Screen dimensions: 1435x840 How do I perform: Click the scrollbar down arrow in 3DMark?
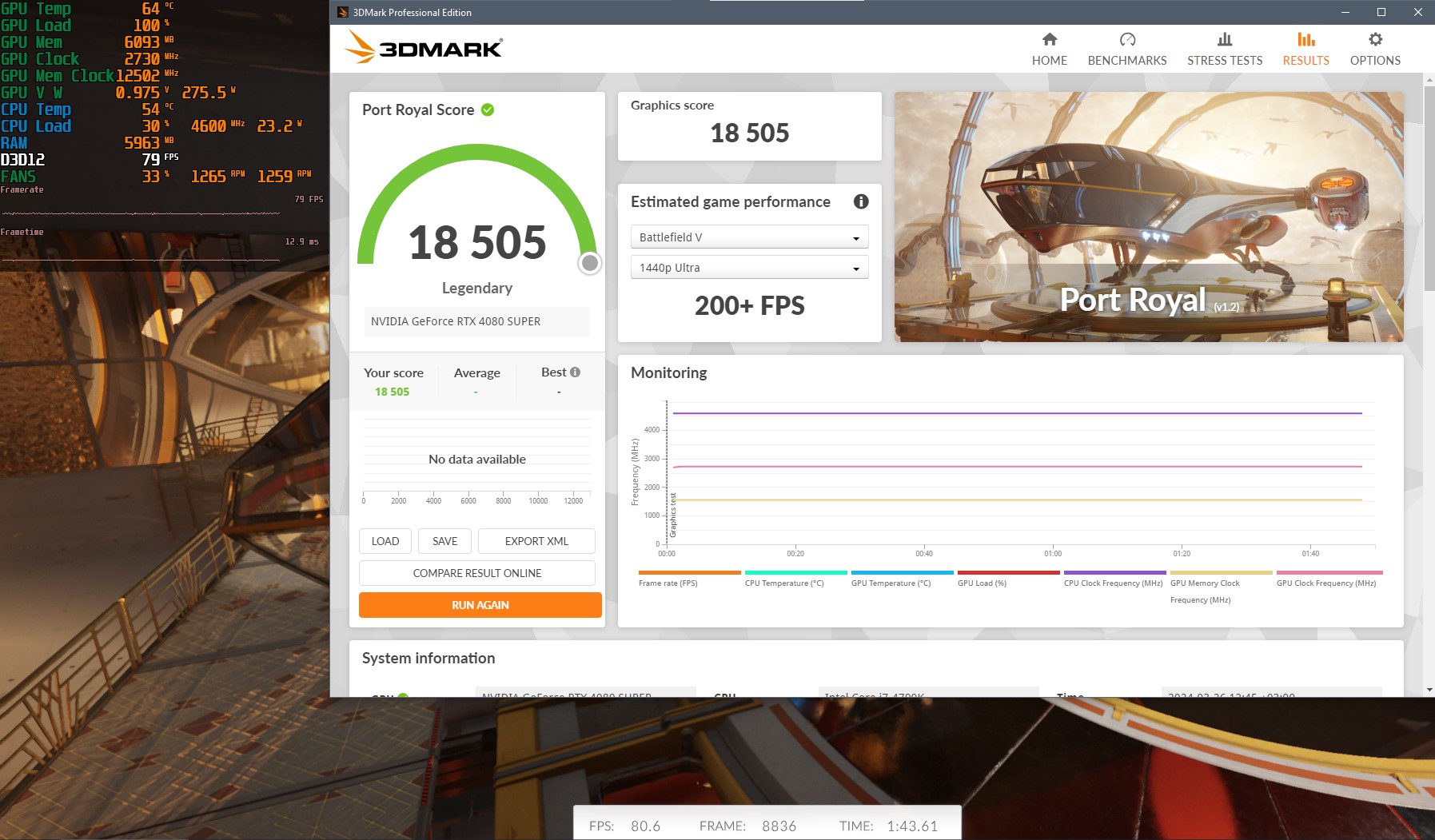coord(1429,689)
